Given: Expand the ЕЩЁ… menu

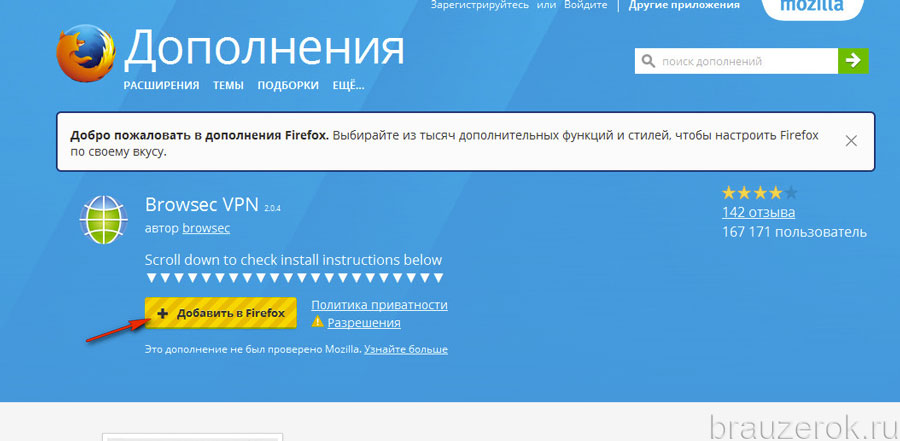Looking at the screenshot, I should [x=348, y=86].
